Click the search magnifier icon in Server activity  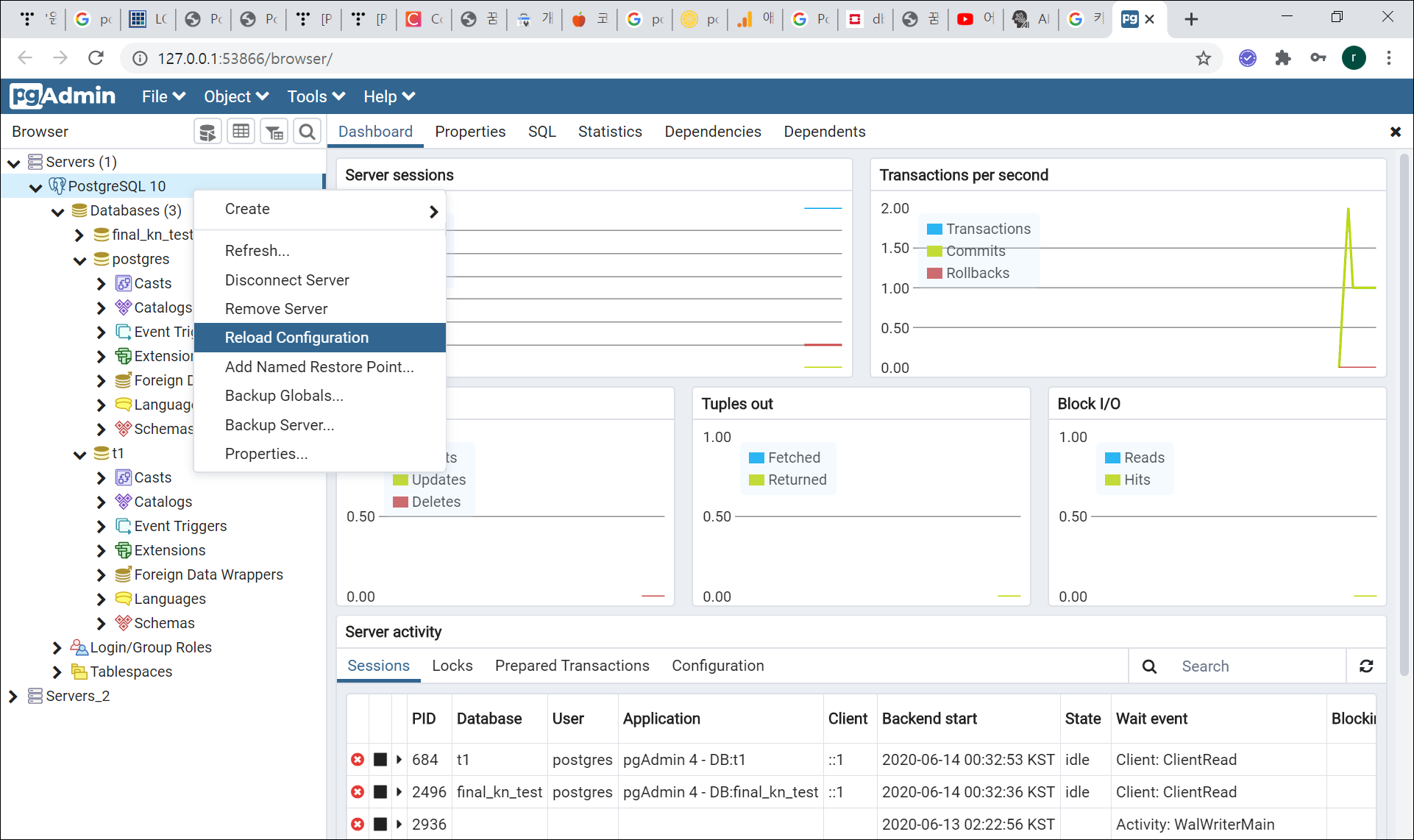[x=1149, y=666]
